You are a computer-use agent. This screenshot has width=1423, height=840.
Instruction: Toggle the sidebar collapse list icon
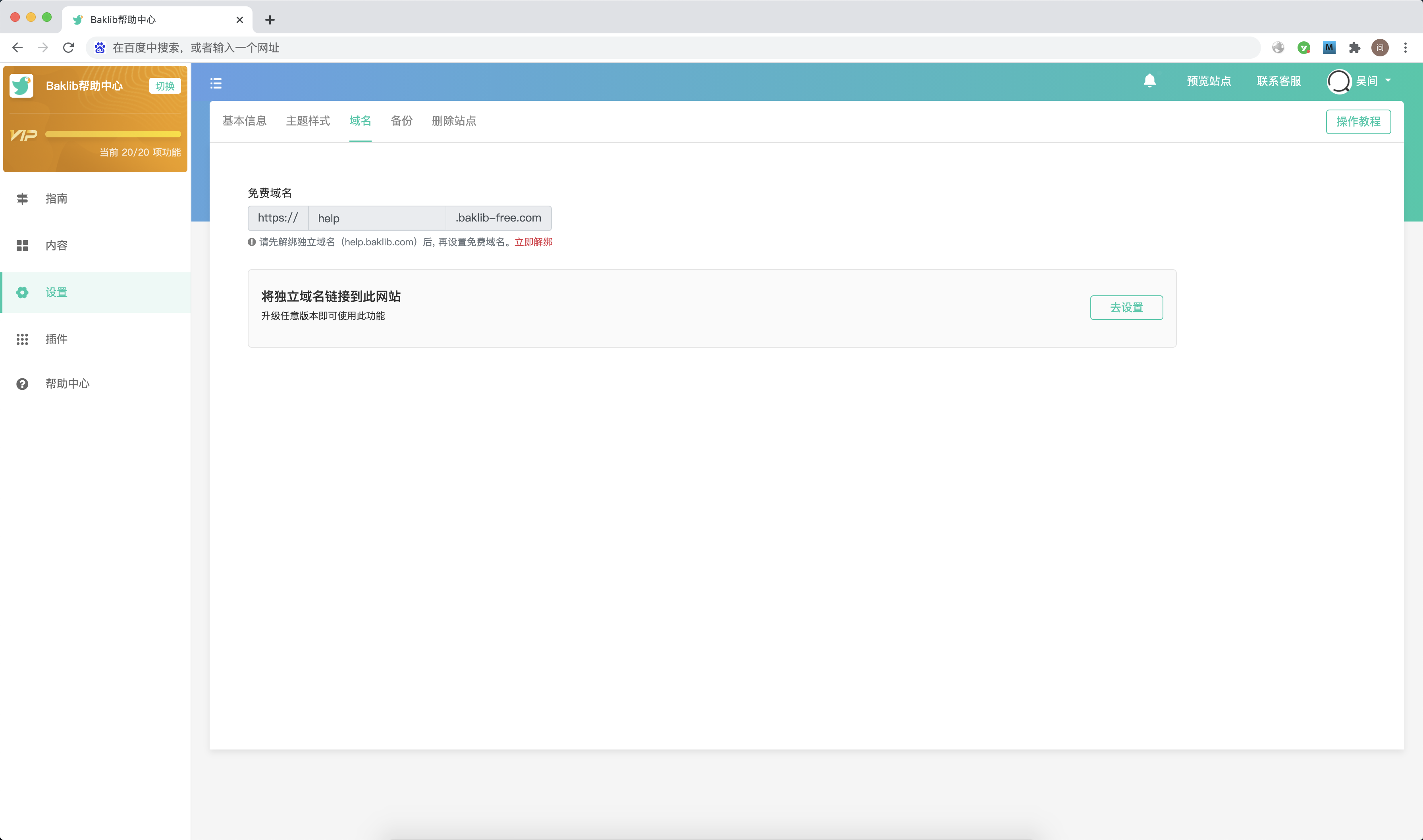(216, 84)
